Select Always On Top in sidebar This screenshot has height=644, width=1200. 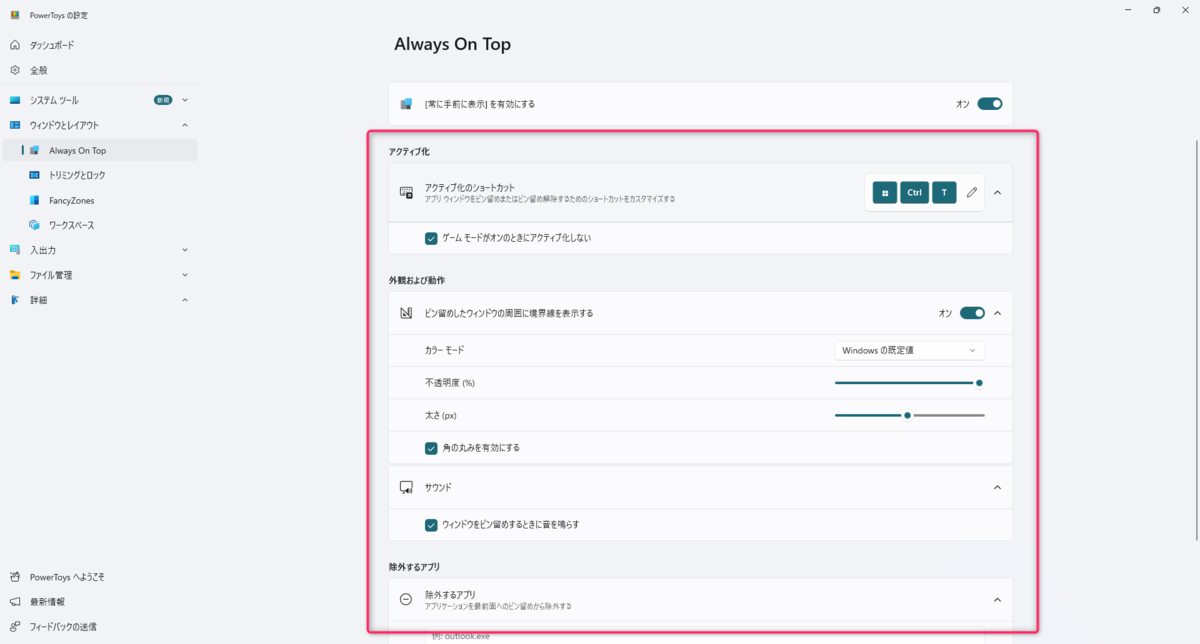tap(99, 150)
